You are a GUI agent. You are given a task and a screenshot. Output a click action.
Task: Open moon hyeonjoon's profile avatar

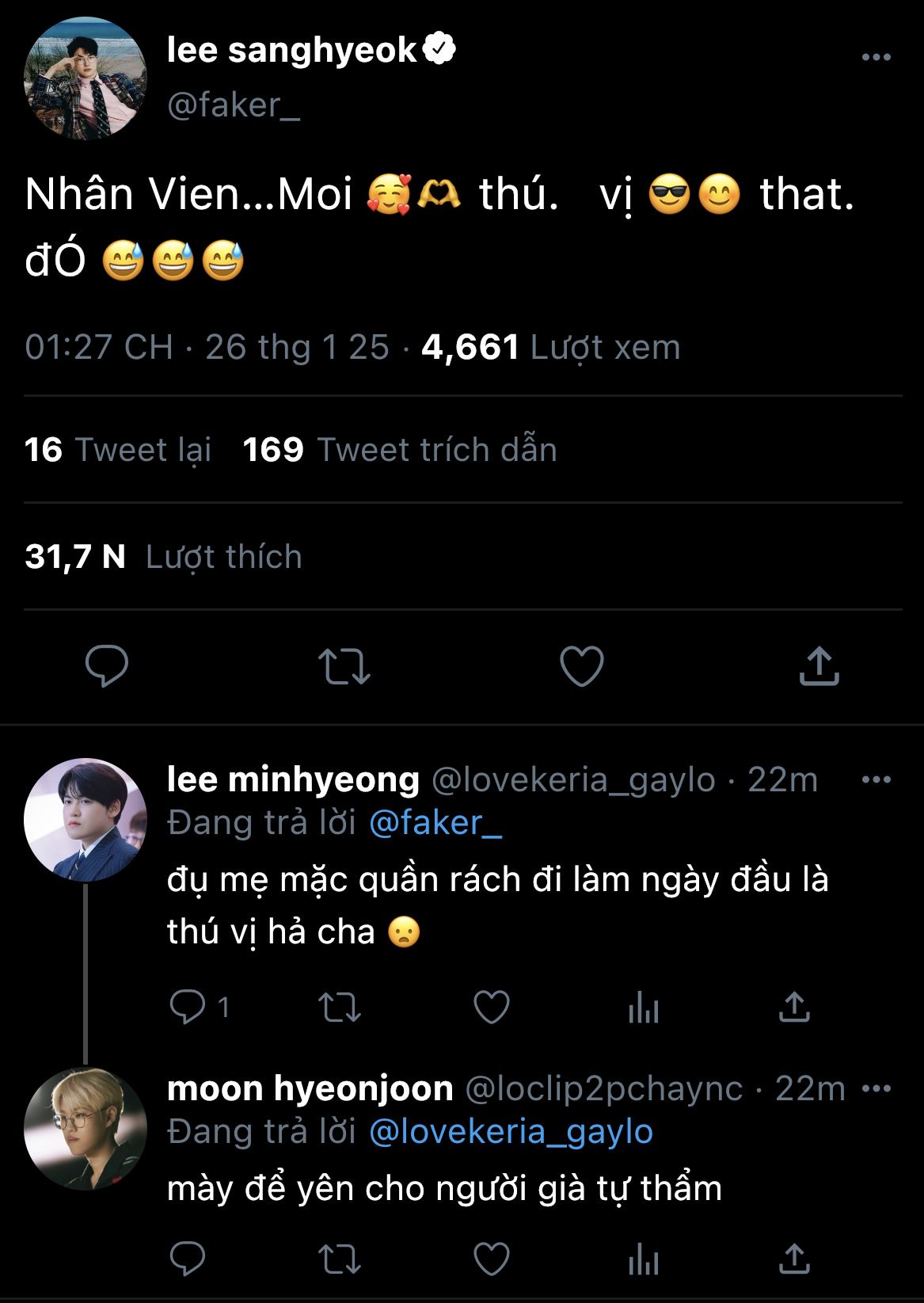coord(86,1129)
